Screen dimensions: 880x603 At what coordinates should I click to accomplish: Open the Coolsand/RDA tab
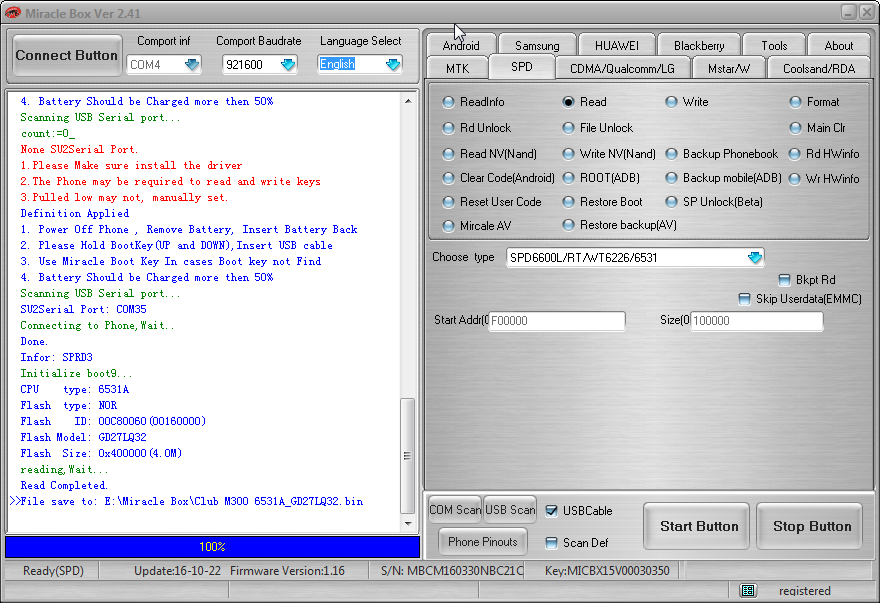[x=819, y=68]
